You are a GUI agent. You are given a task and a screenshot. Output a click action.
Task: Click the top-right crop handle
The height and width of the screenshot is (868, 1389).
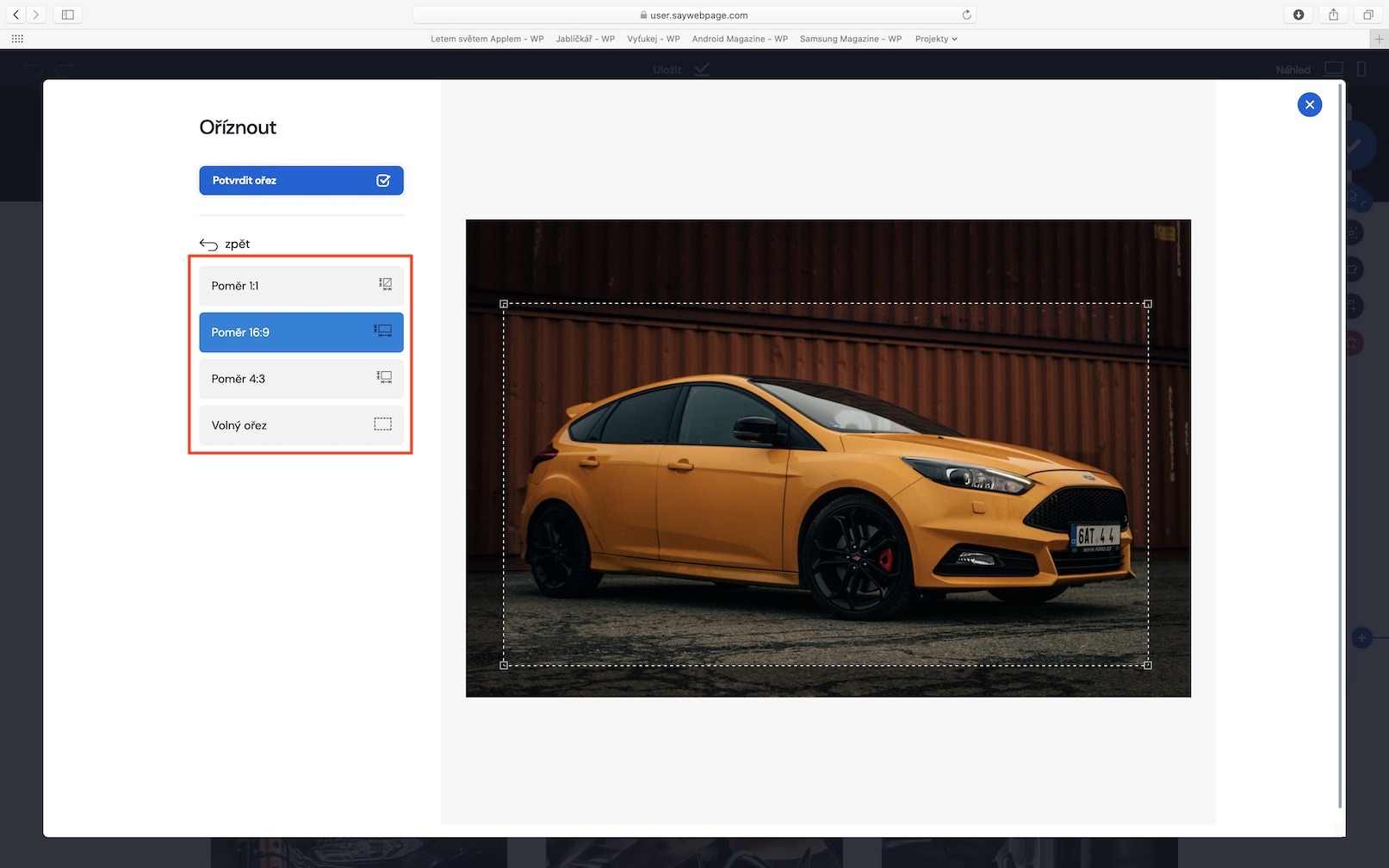tap(1148, 304)
